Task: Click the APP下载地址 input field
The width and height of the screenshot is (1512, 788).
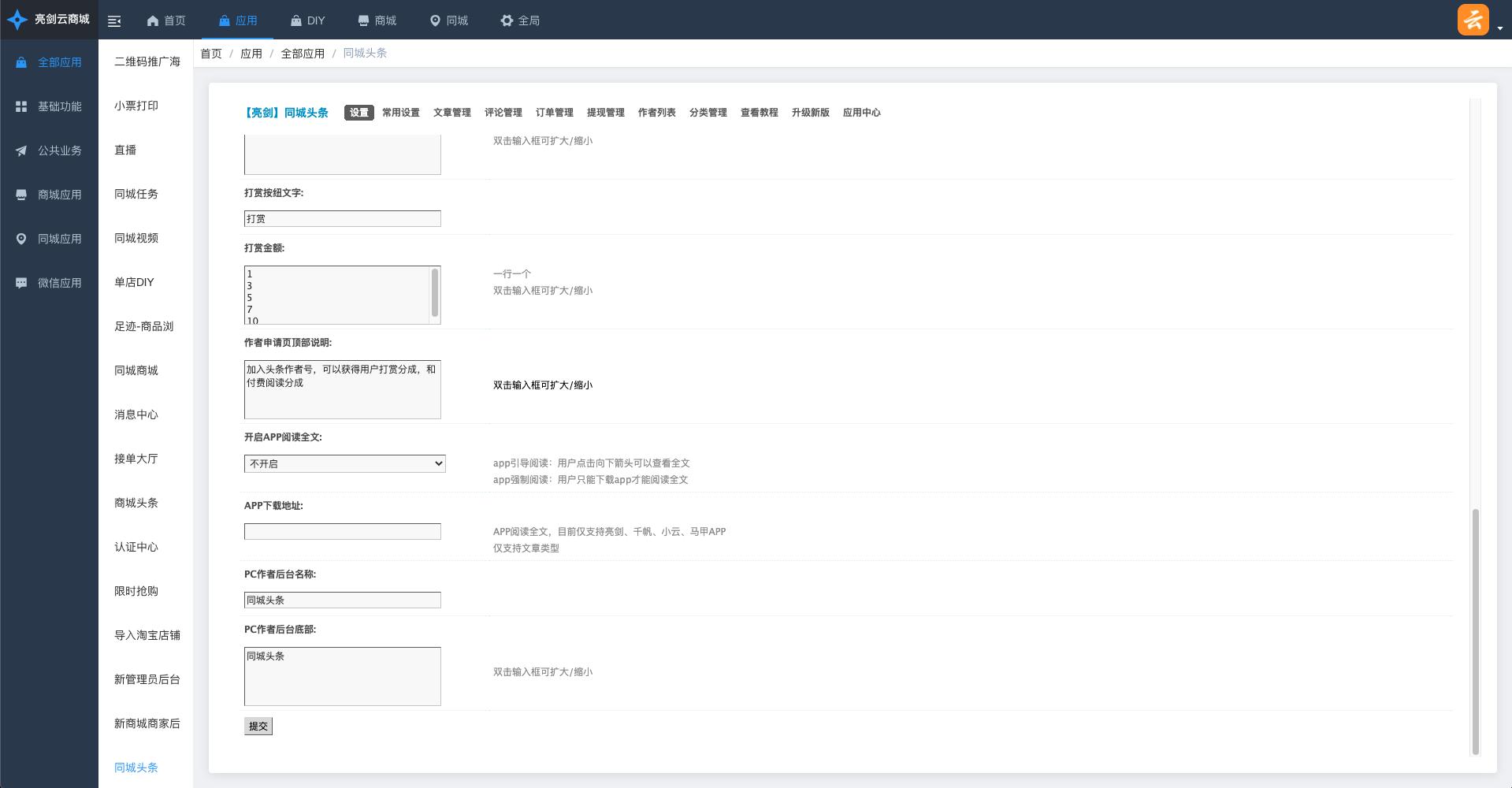Action: click(342, 532)
